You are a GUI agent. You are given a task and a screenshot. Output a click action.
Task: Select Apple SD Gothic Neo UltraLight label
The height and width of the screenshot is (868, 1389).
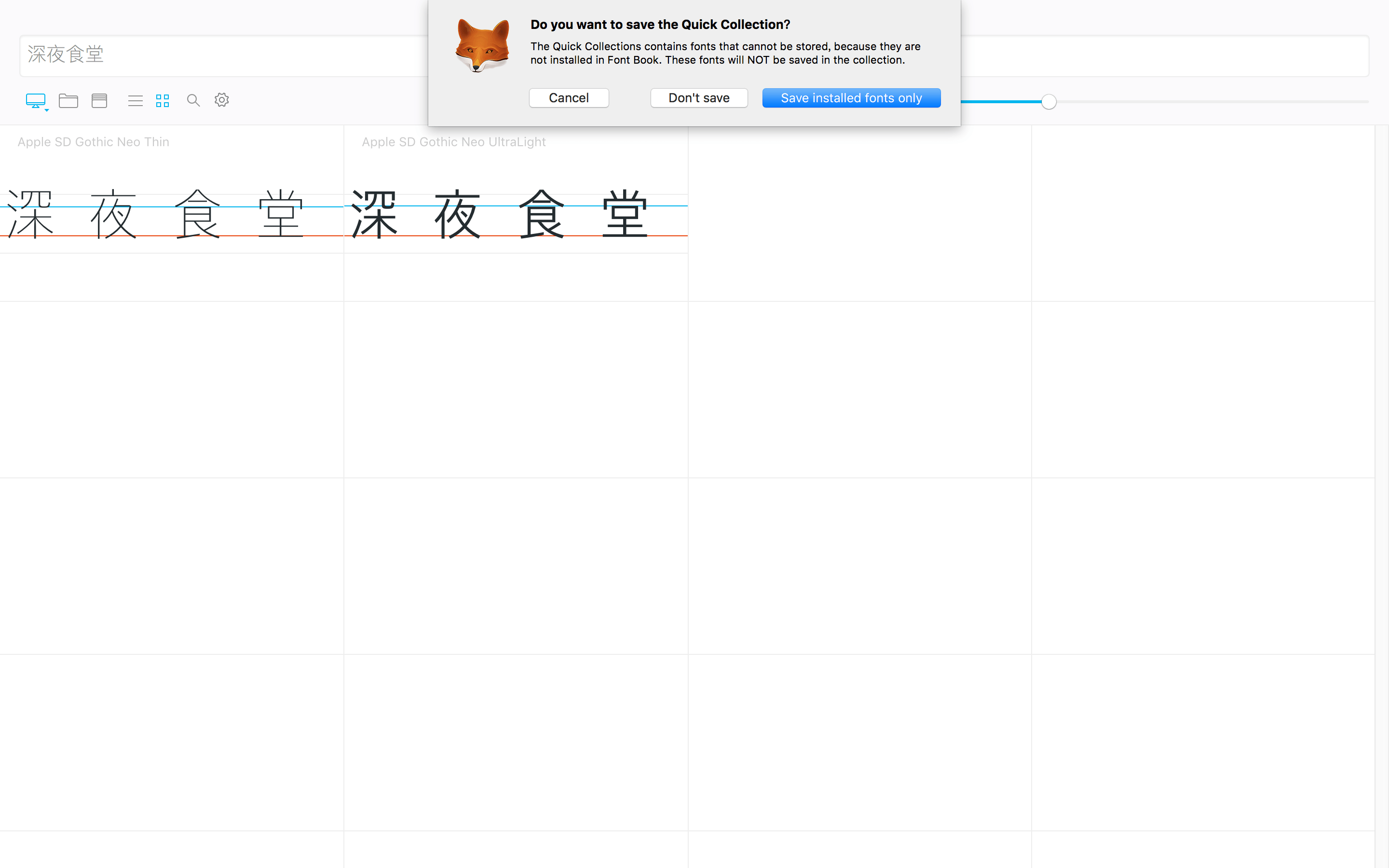(x=453, y=142)
